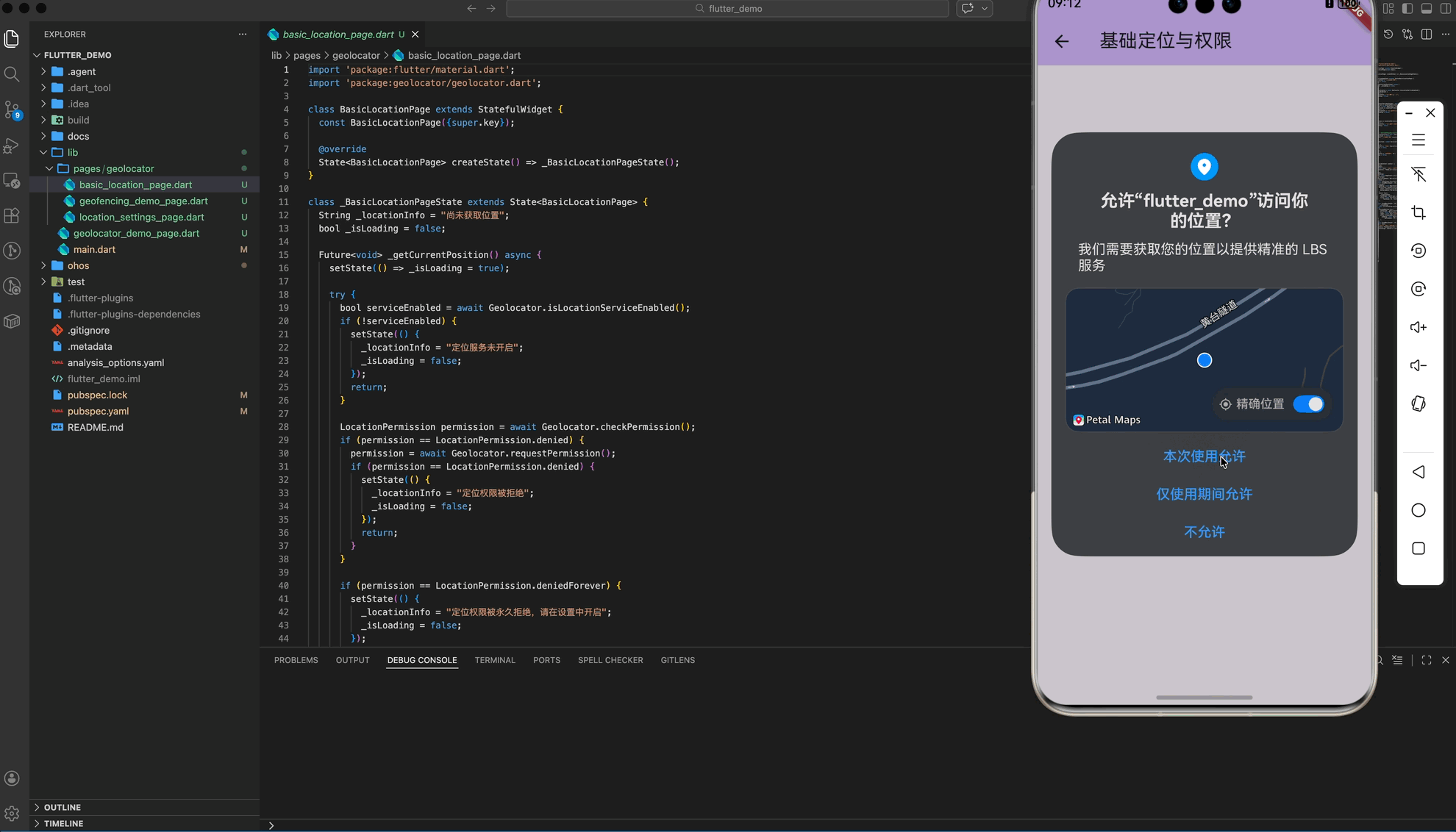
Task: Expand the .dart_tool folder
Action: click(x=43, y=87)
